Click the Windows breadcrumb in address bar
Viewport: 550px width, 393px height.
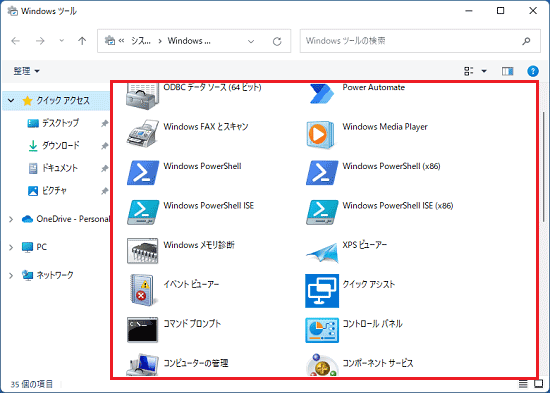(189, 41)
